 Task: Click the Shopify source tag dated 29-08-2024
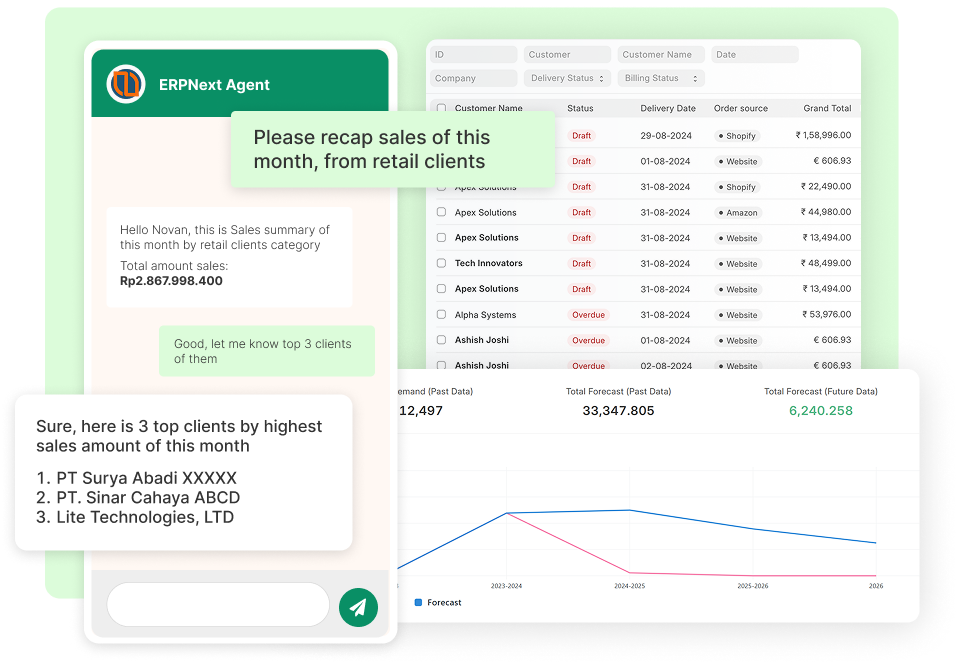click(x=738, y=135)
